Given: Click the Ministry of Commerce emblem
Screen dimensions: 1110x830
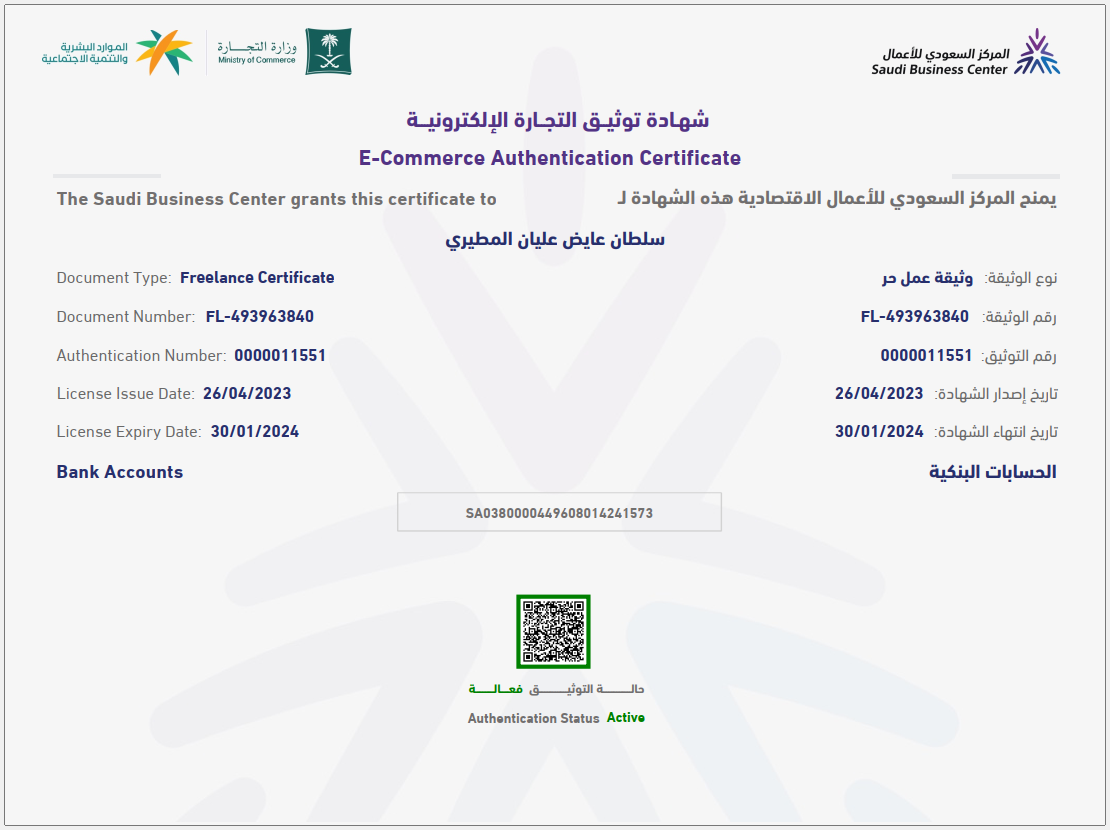Looking at the screenshot, I should 328,52.
